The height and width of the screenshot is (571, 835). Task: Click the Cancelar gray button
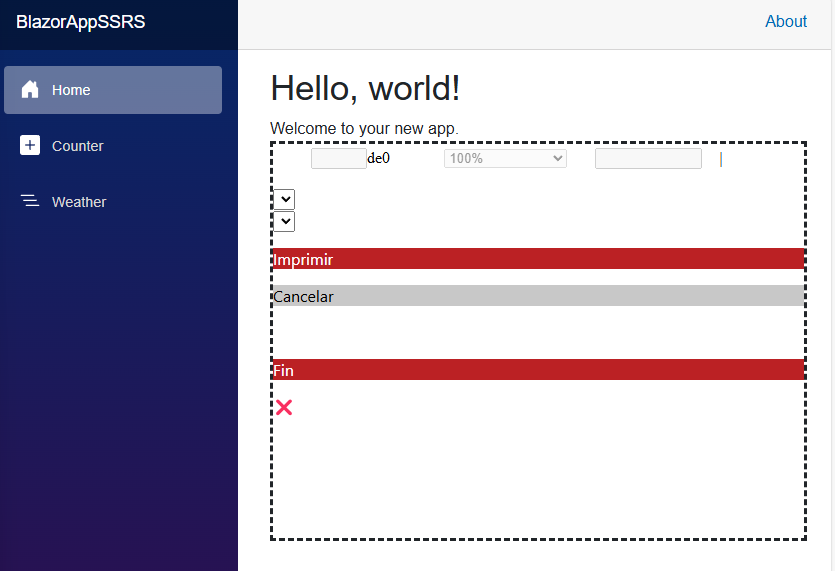(x=538, y=296)
